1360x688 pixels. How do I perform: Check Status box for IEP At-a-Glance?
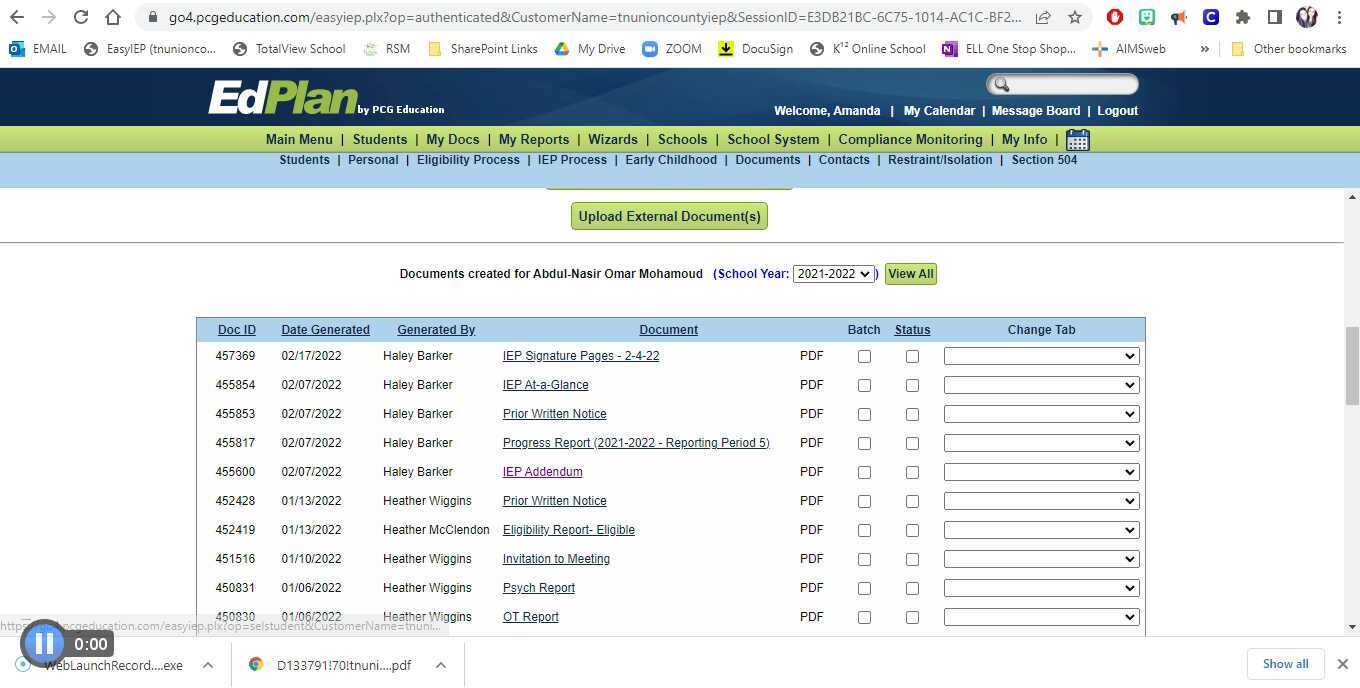point(912,386)
